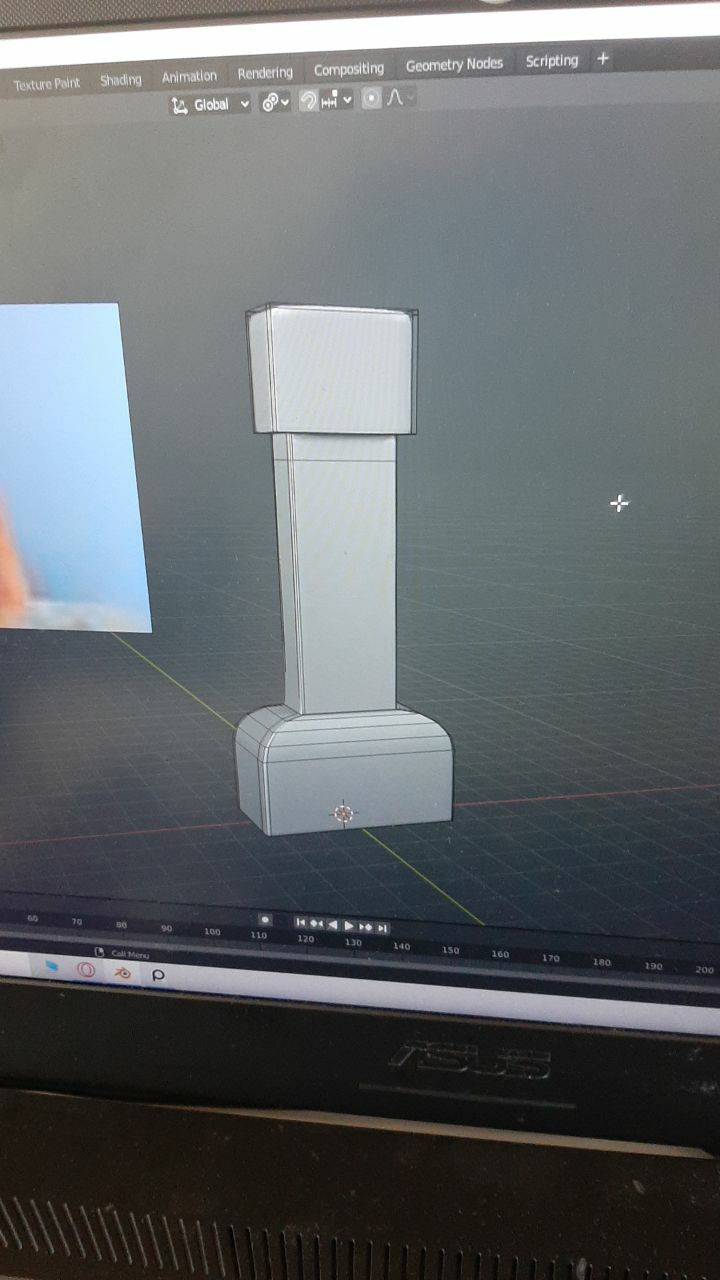Switch to Geometry Nodes workspace tab
The image size is (720, 1280).
454,65
